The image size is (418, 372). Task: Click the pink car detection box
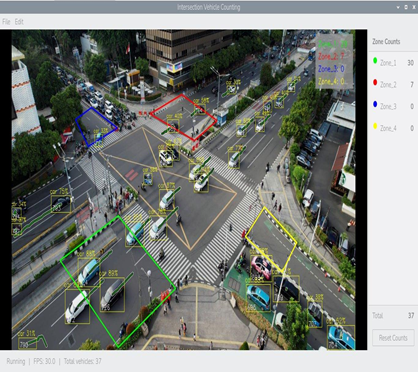(261, 268)
